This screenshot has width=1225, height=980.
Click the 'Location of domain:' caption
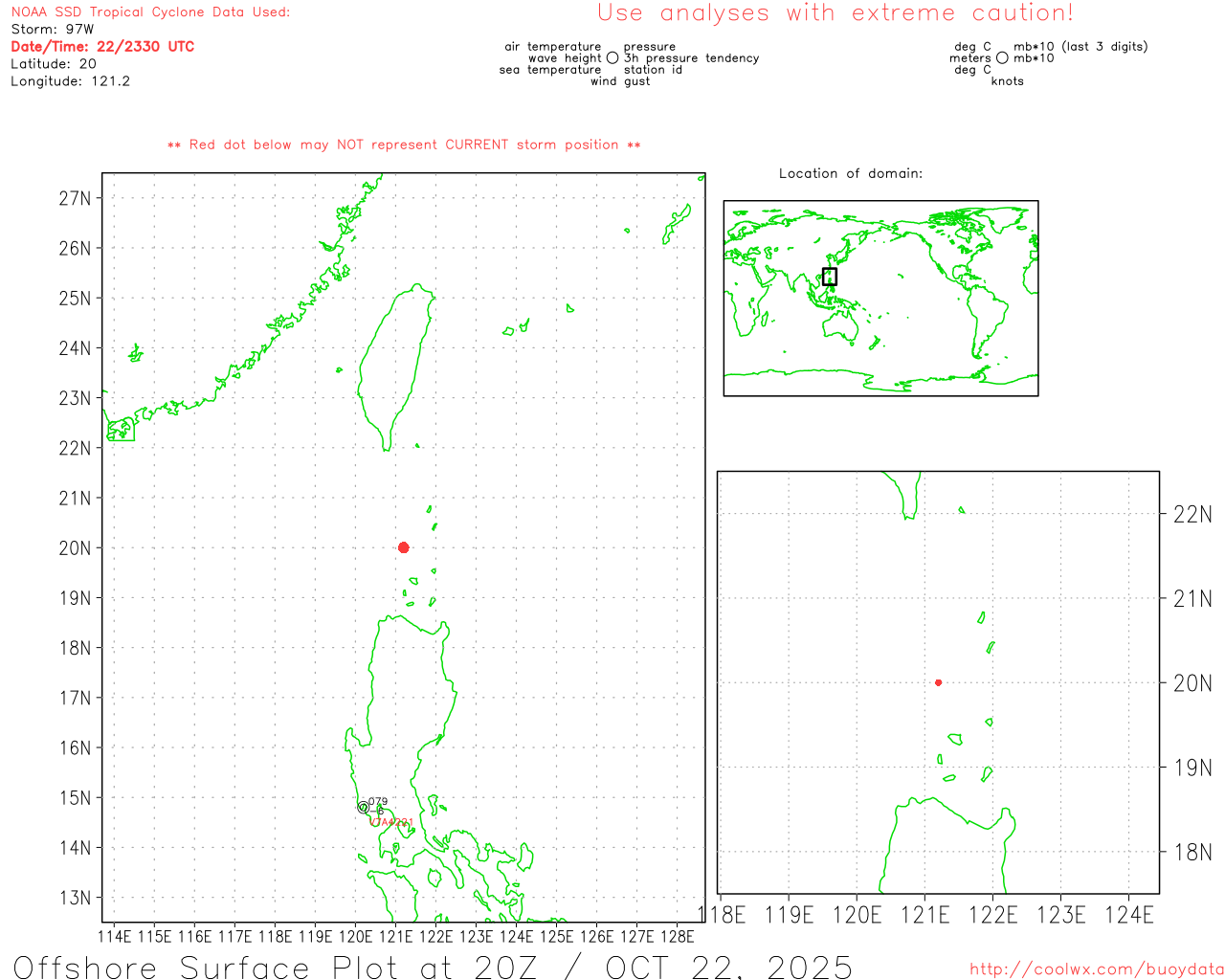[x=850, y=173]
